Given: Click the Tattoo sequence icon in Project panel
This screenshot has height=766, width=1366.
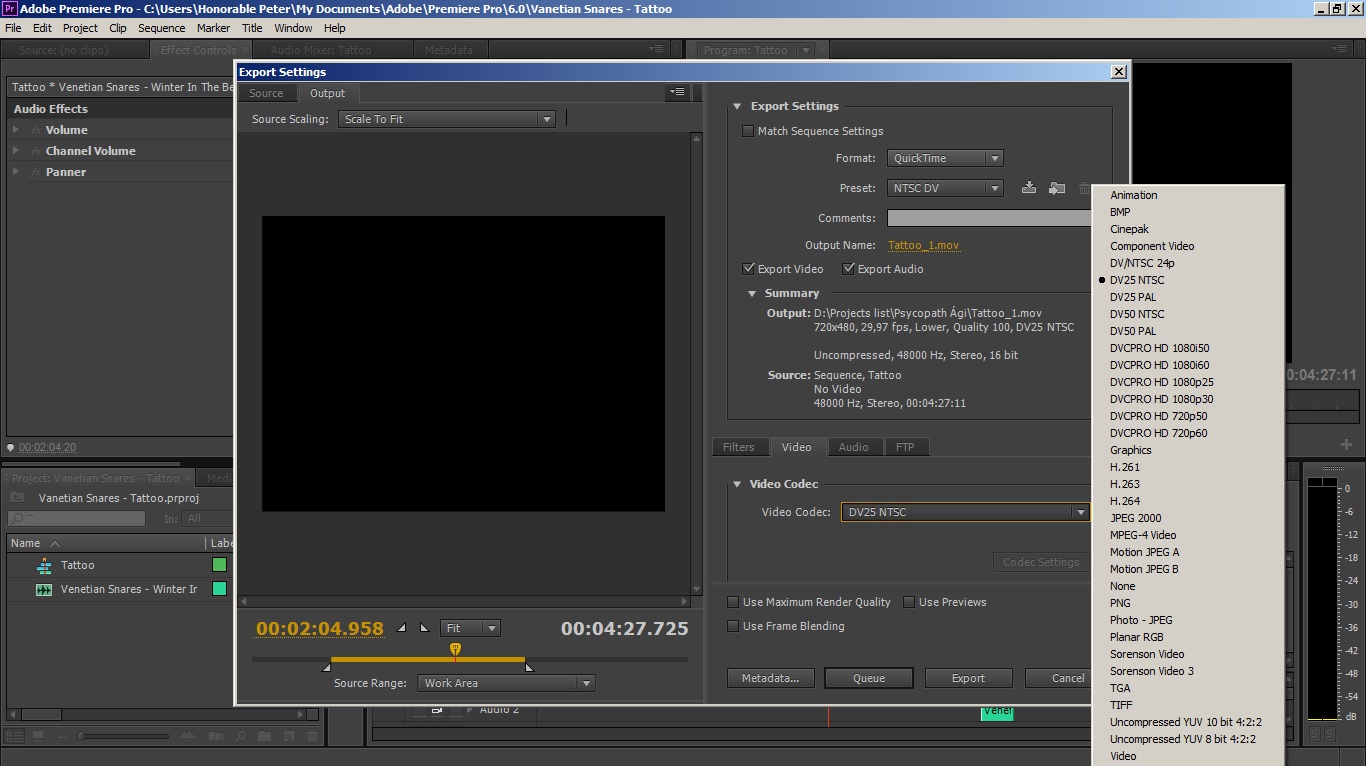Looking at the screenshot, I should [x=44, y=566].
